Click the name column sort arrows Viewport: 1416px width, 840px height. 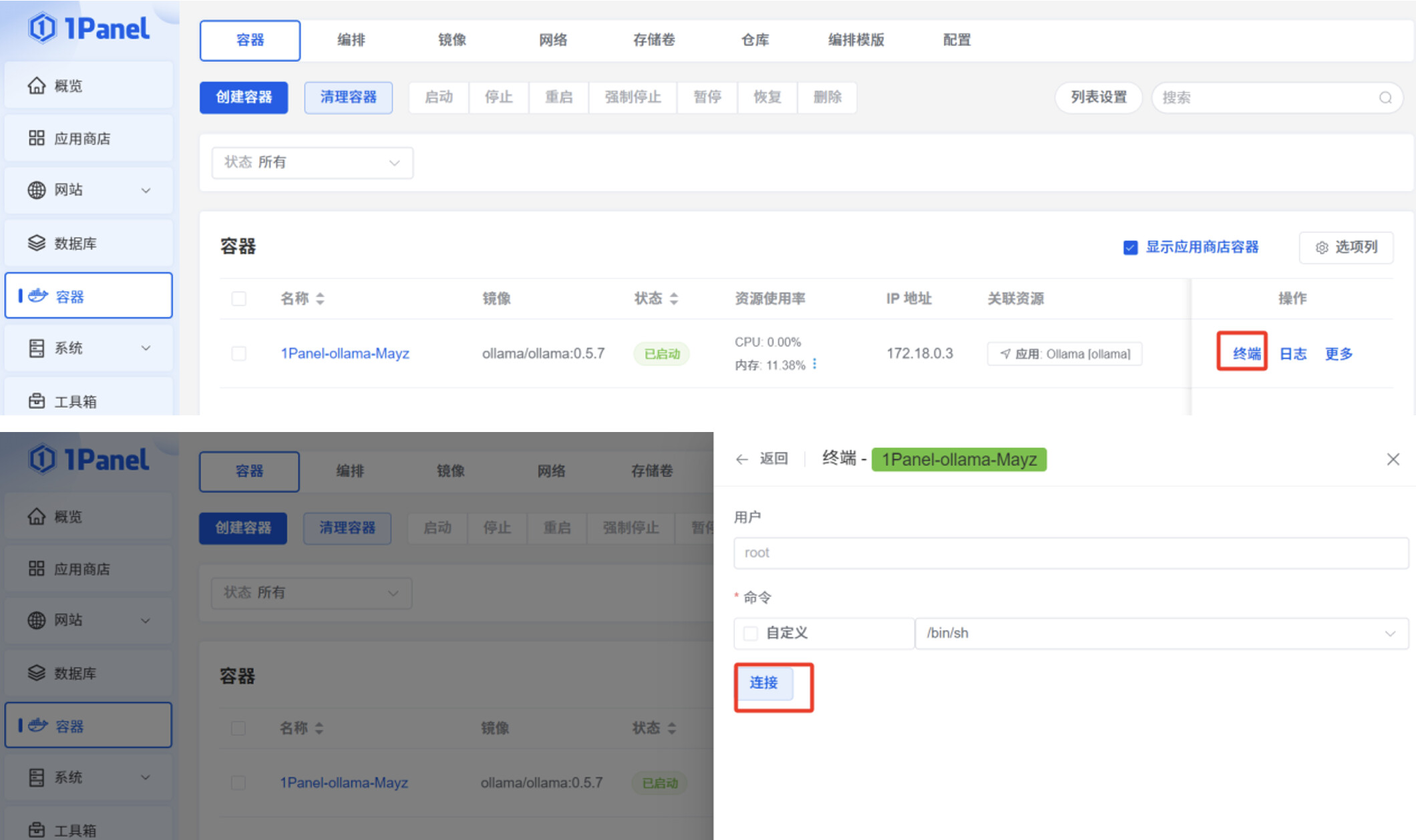[320, 298]
